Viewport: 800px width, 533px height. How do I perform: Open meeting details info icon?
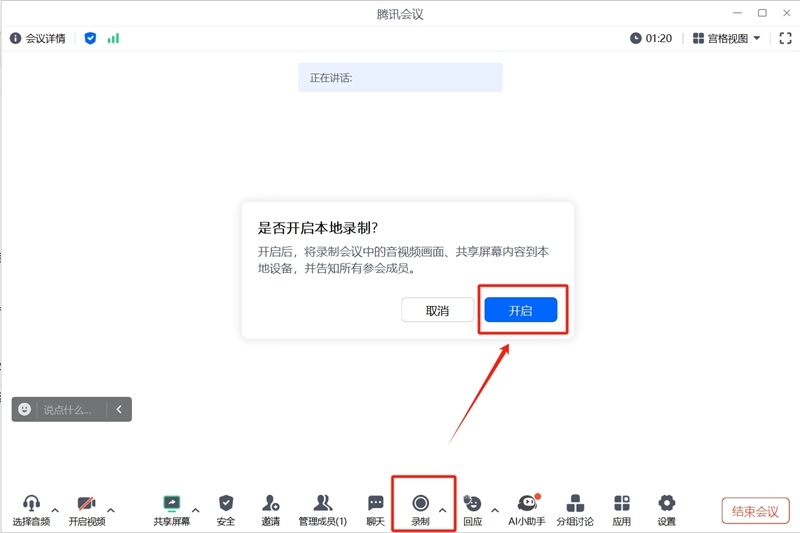[15, 38]
